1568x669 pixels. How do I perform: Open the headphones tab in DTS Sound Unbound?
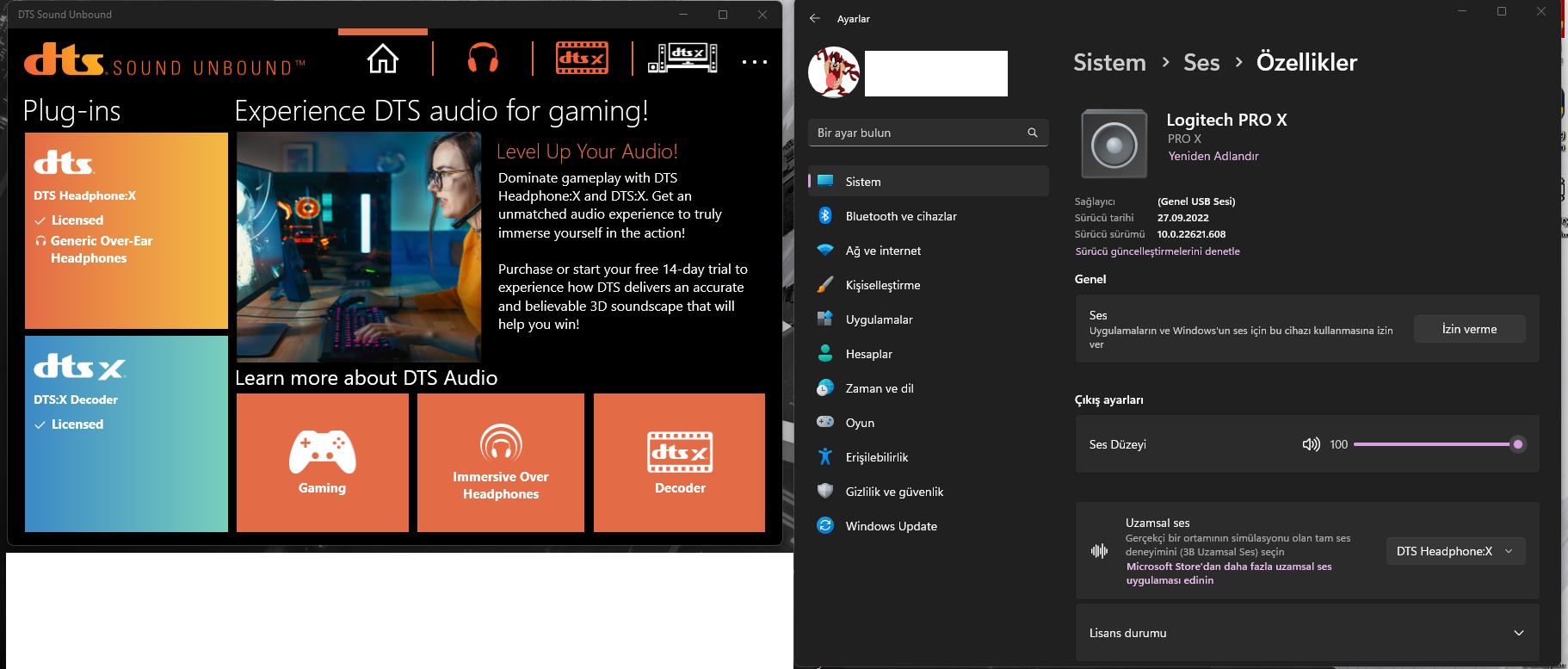[483, 59]
